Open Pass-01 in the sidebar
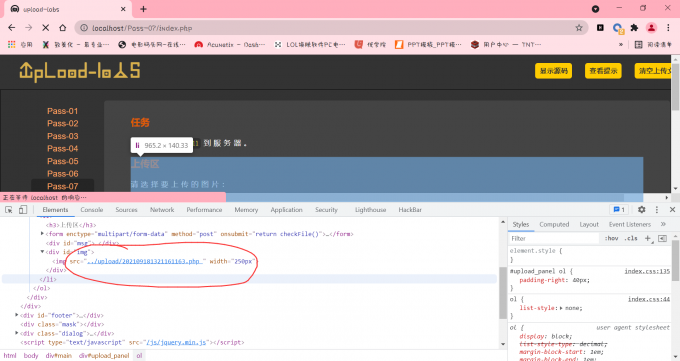Screen dimensions: 680x361 (x=63, y=111)
